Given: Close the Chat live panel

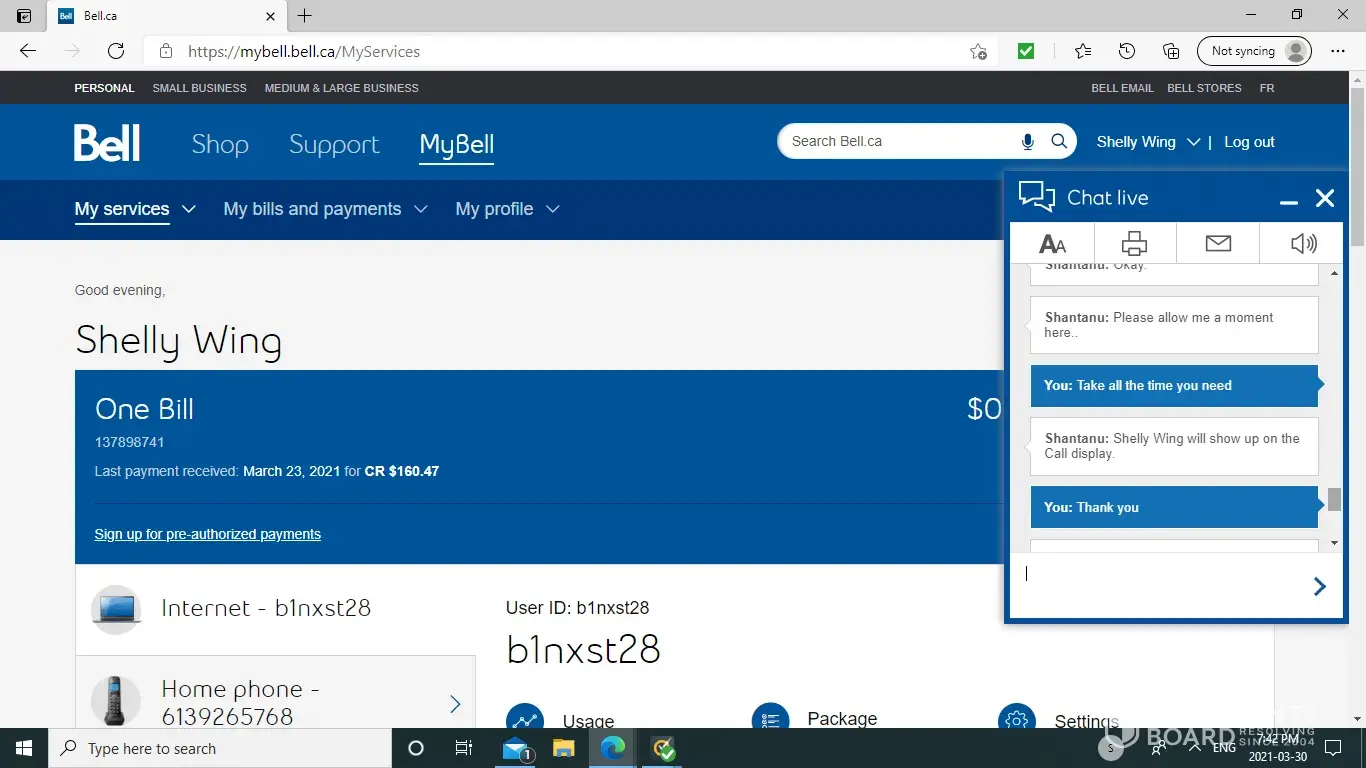Looking at the screenshot, I should point(1325,198).
